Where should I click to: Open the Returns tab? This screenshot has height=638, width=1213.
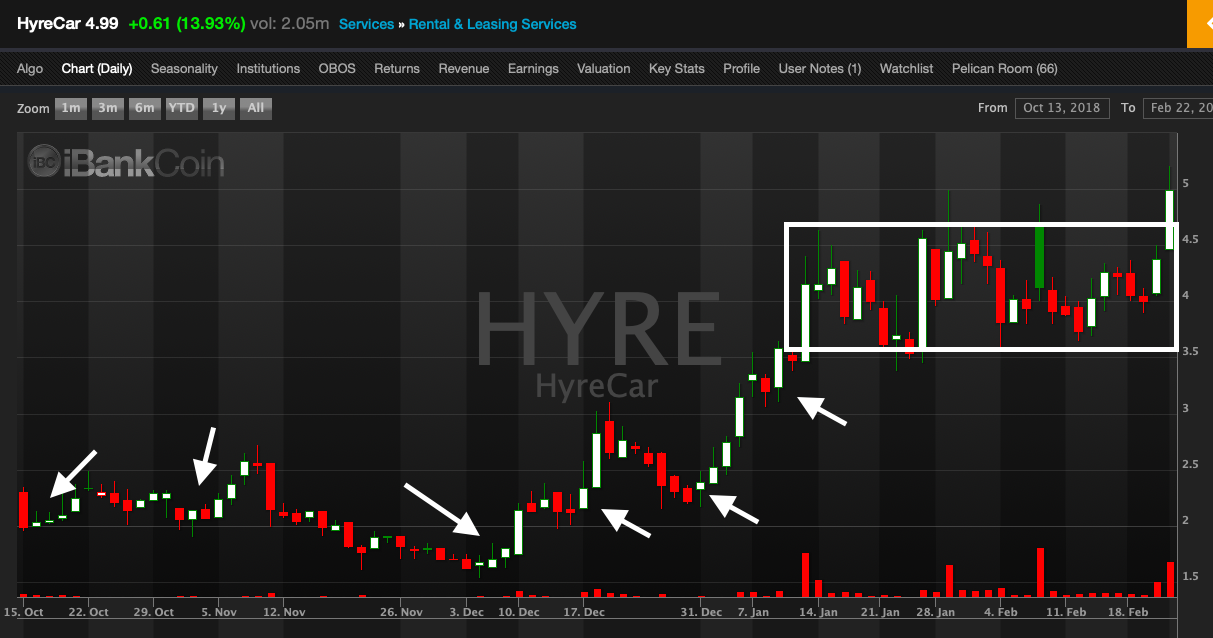(397, 69)
